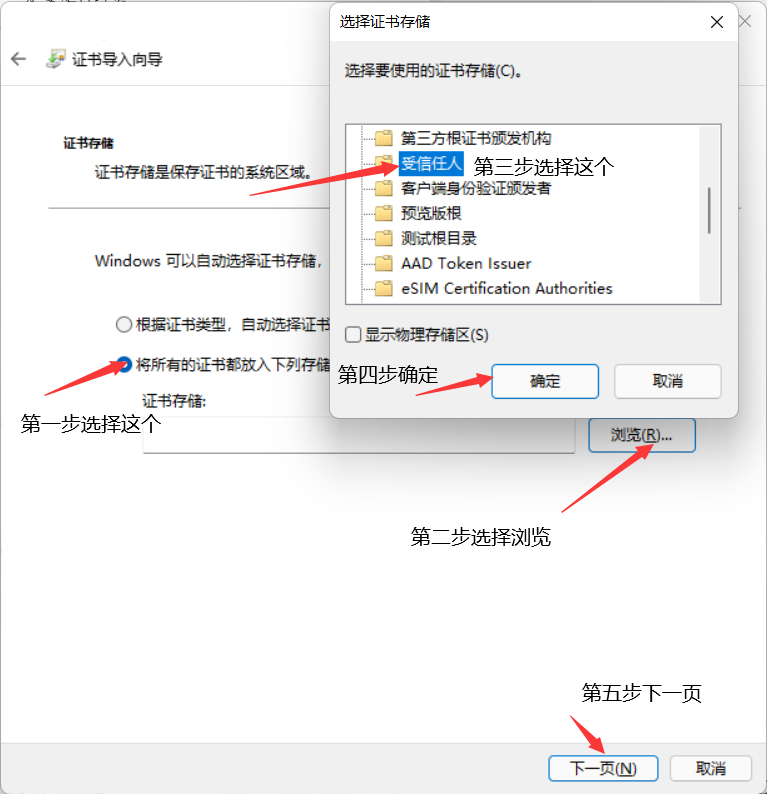The image size is (767, 794).
Task: Click the certificate store list scrollbar thumb
Action: pyautogui.click(x=709, y=211)
